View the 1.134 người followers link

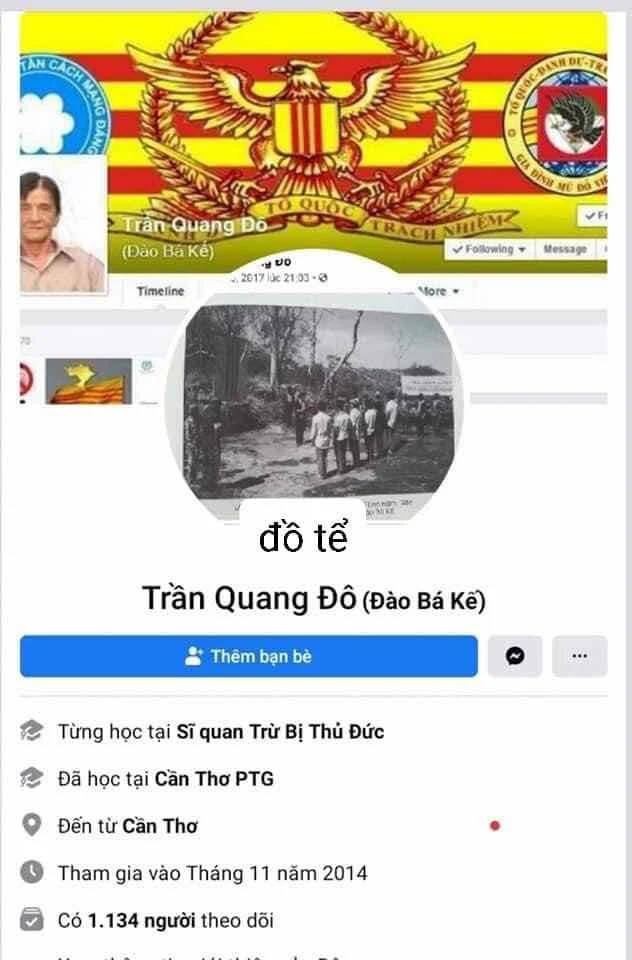(142, 920)
